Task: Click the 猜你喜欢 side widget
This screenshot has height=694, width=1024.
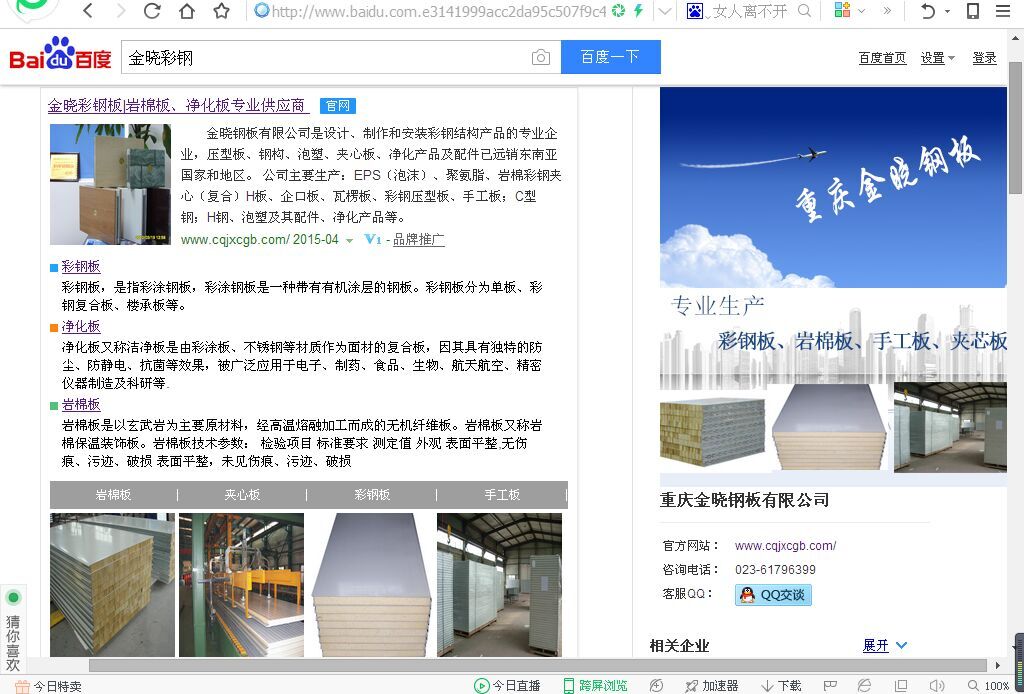Action: (13, 630)
